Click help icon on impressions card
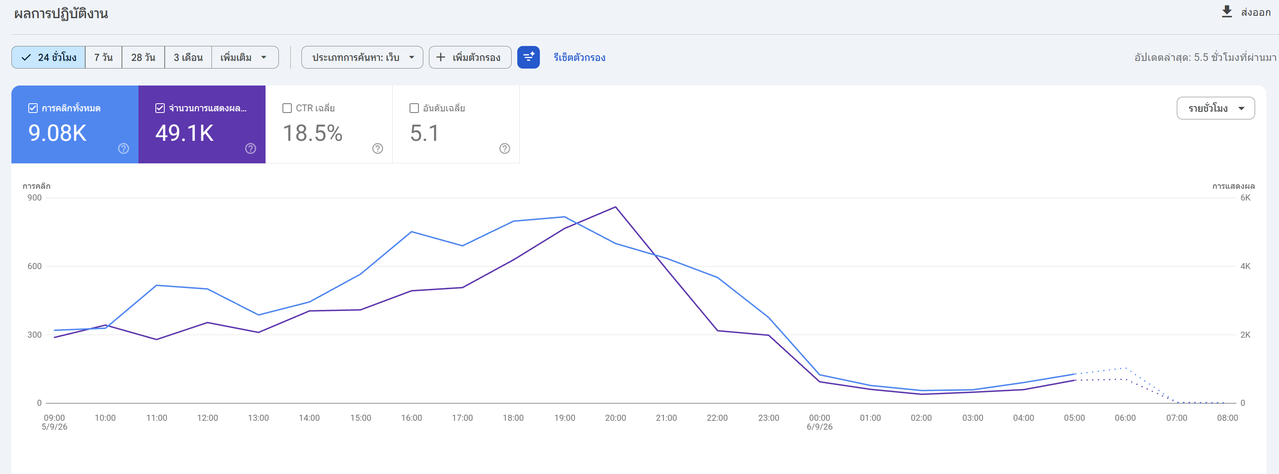Image resolution: width=1279 pixels, height=474 pixels. click(x=251, y=148)
